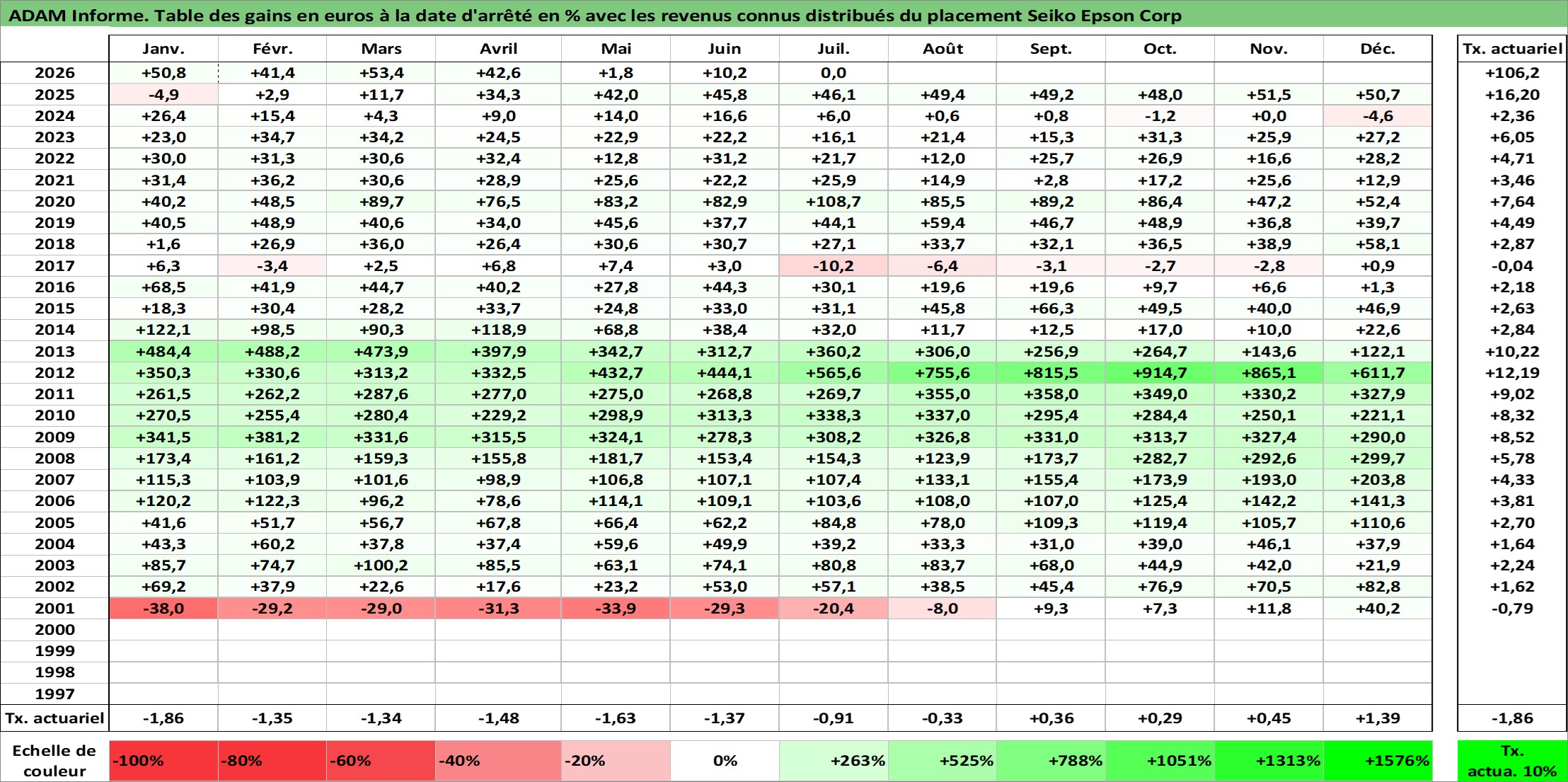1568x782 pixels.
Task: Click the 'Echelle de couleur' label
Action: (x=54, y=761)
